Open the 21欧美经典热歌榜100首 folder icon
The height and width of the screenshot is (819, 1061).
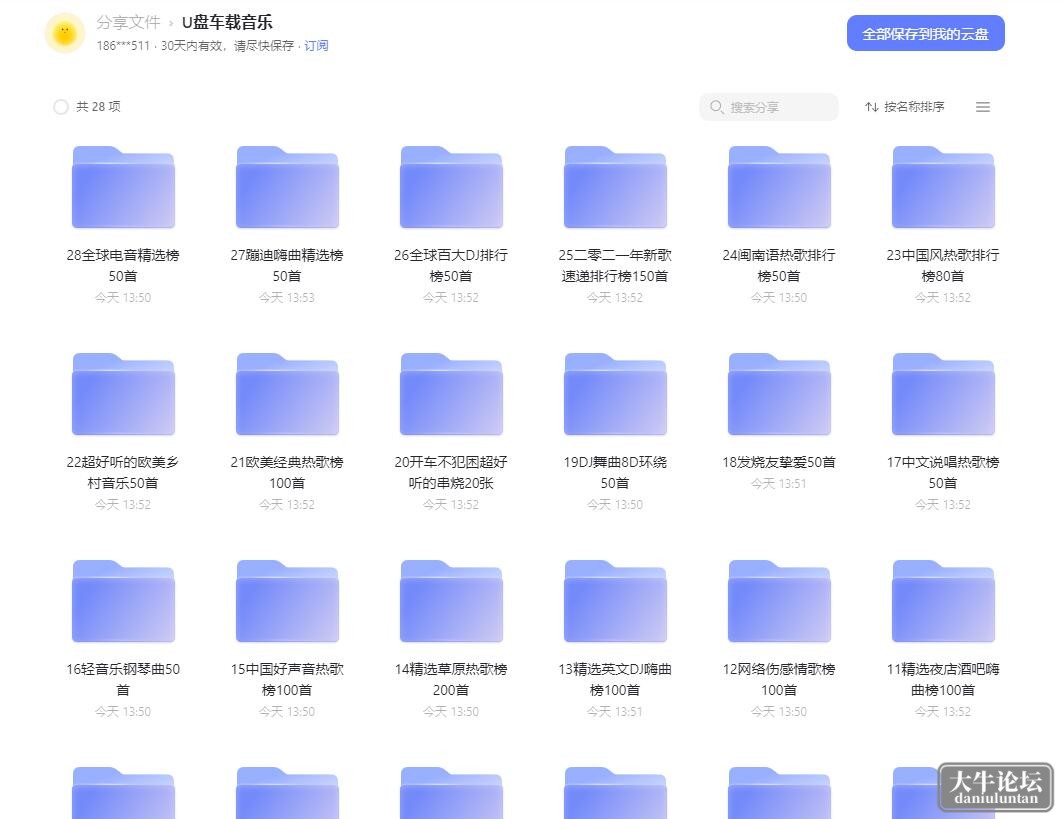coord(287,394)
